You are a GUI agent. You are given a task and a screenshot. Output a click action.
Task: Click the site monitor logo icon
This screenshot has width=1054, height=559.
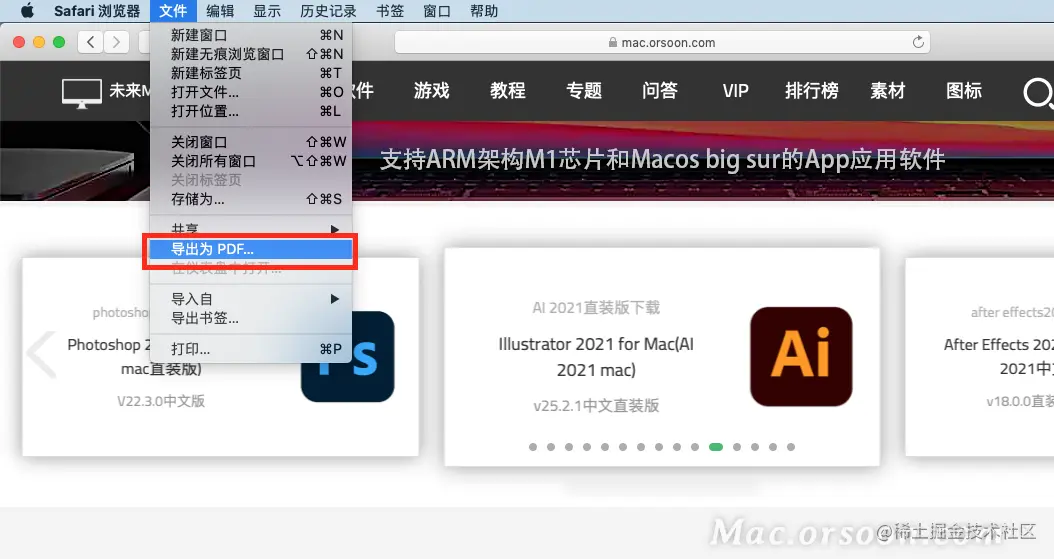click(x=81, y=93)
